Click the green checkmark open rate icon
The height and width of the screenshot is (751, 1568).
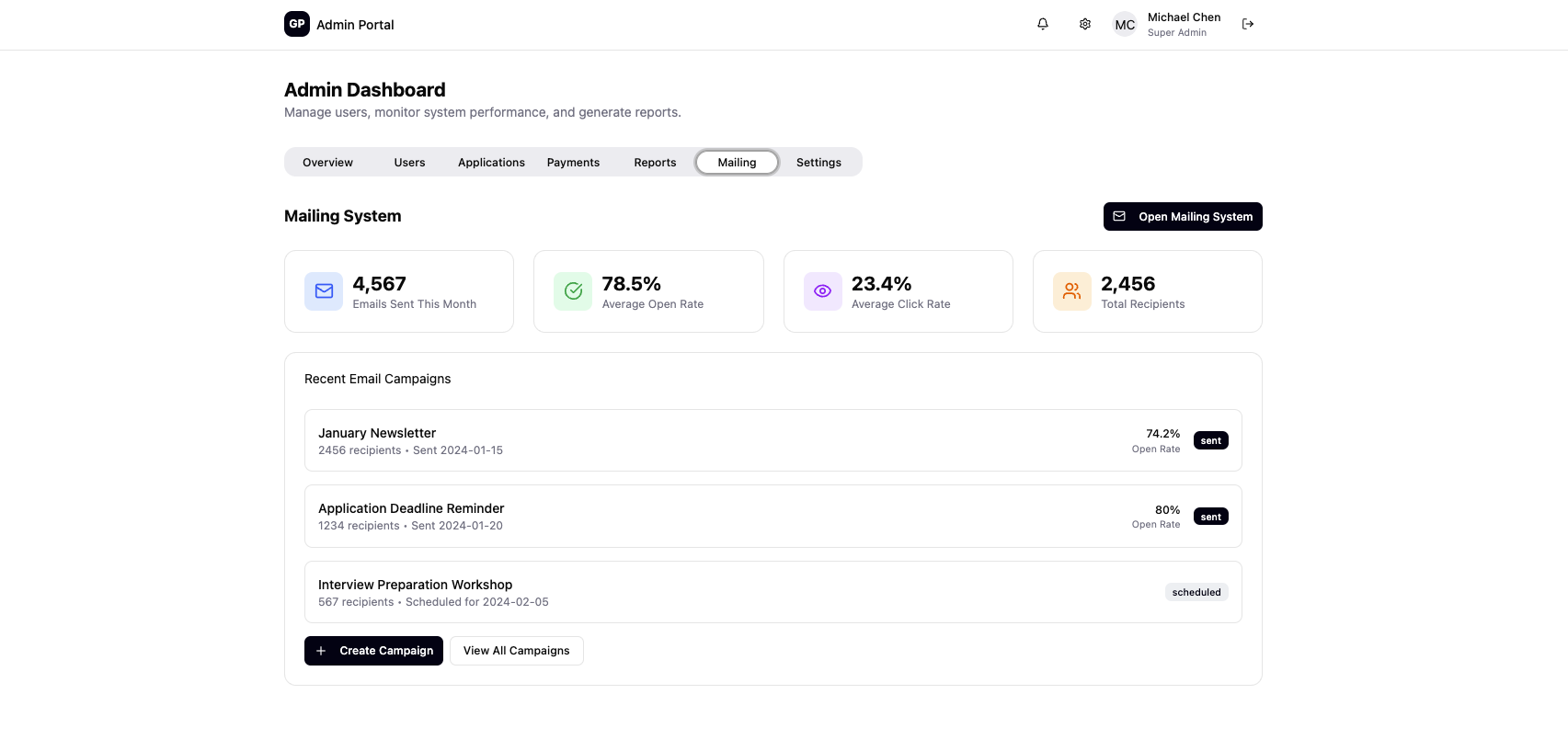tap(573, 291)
